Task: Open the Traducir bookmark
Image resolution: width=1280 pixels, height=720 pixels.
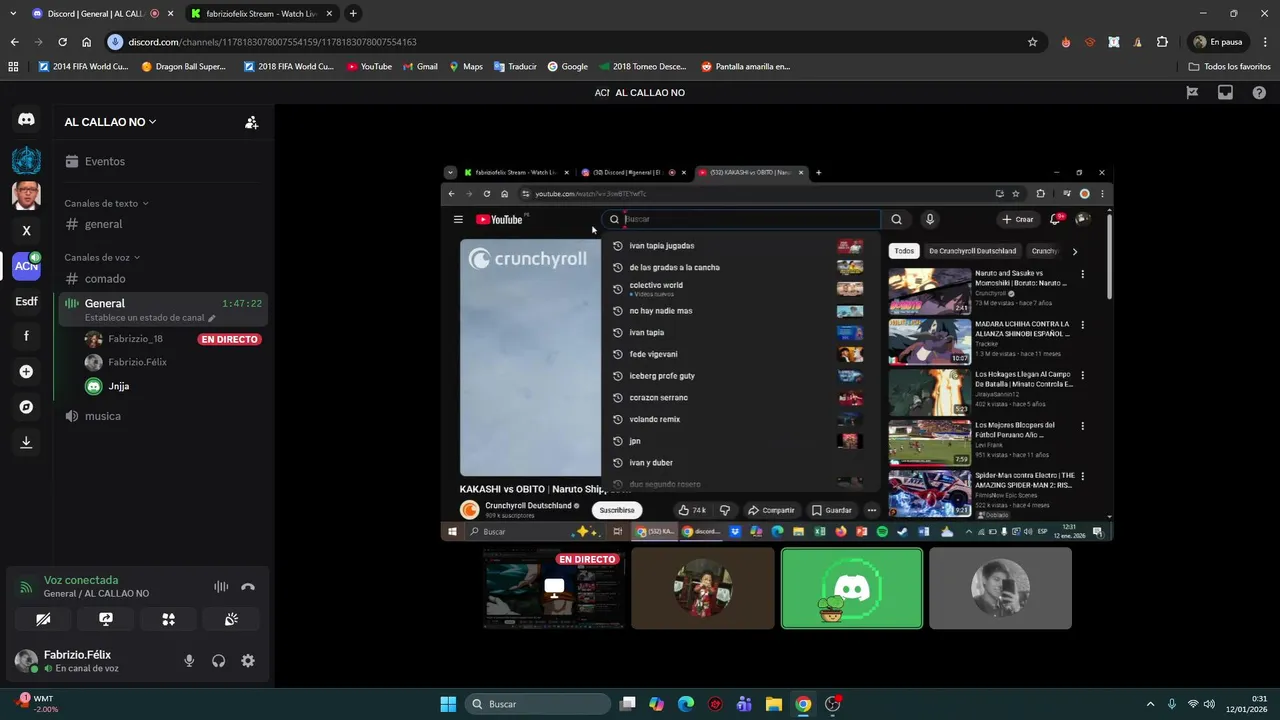Action: [x=515, y=66]
